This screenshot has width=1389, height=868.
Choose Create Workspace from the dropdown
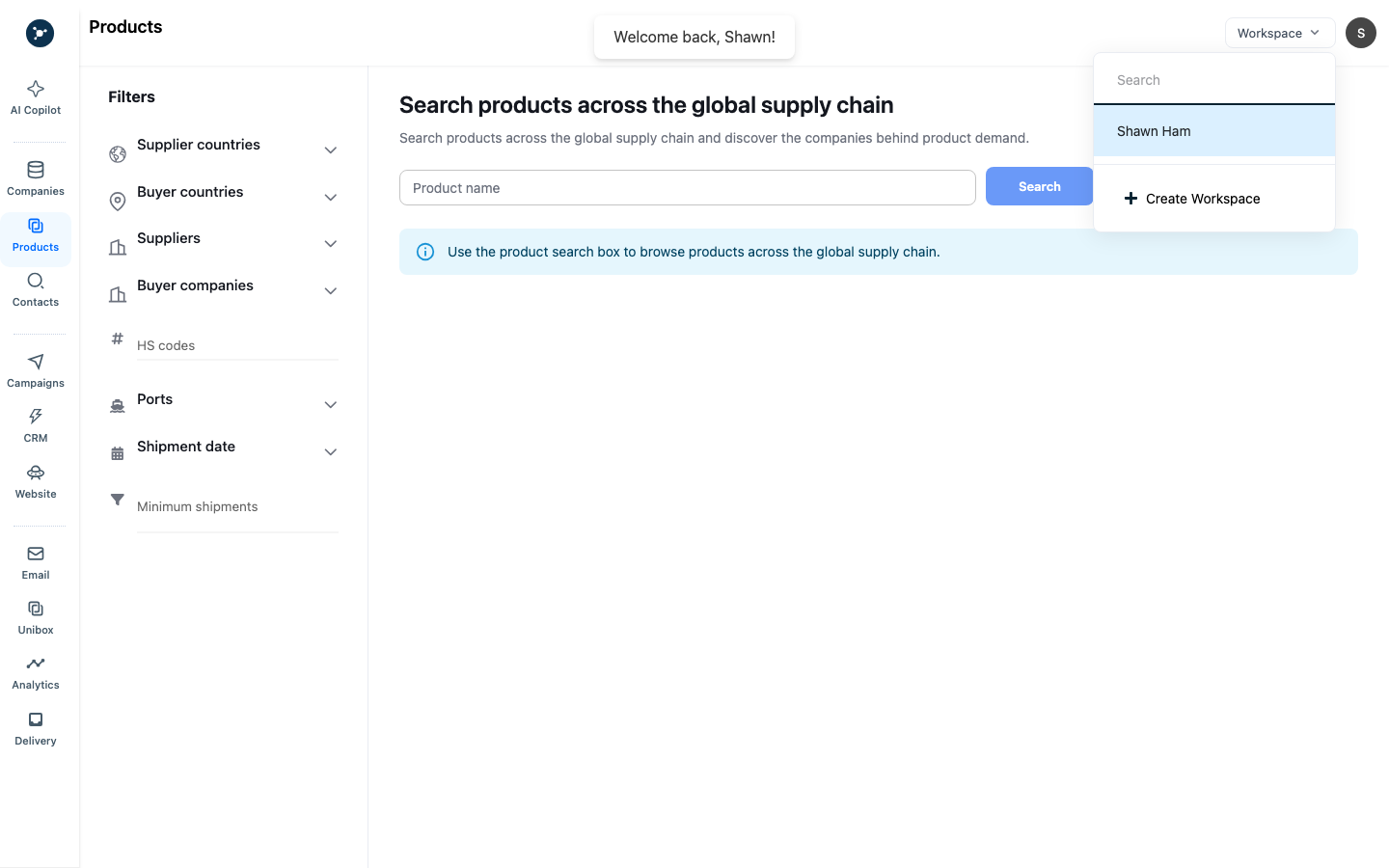pyautogui.click(x=1214, y=199)
